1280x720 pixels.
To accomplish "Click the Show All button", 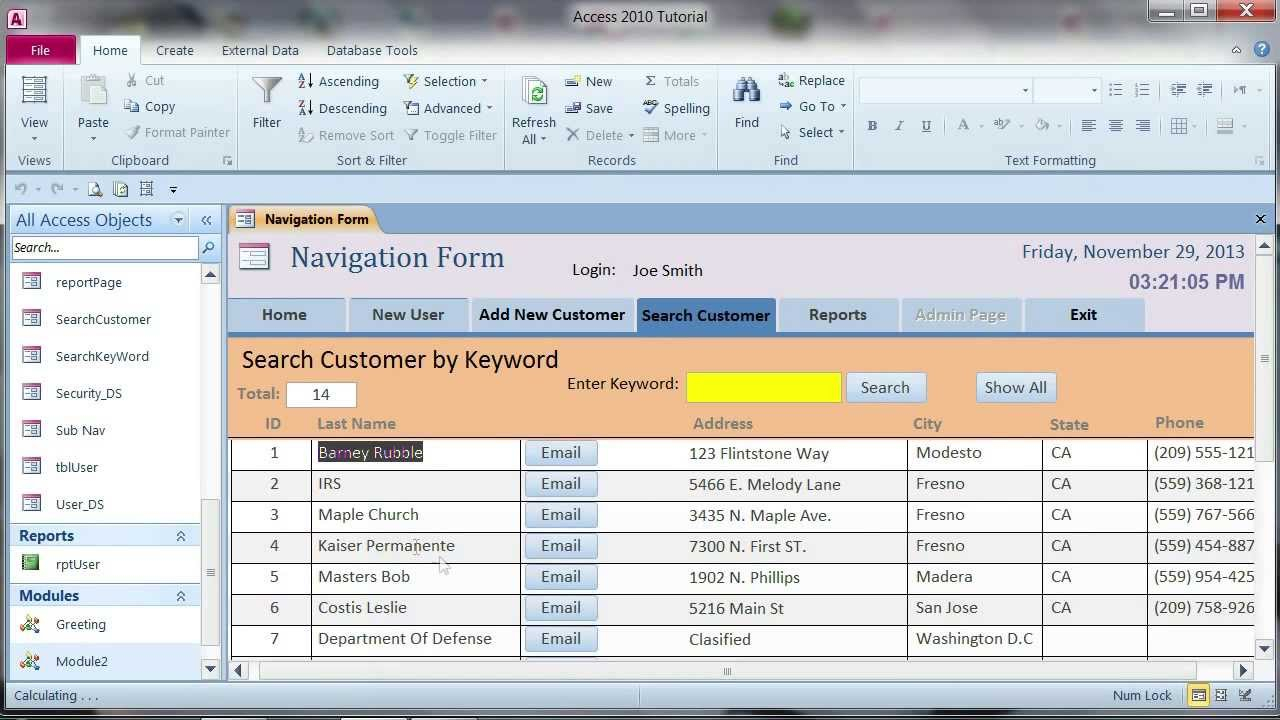I will click(1015, 387).
